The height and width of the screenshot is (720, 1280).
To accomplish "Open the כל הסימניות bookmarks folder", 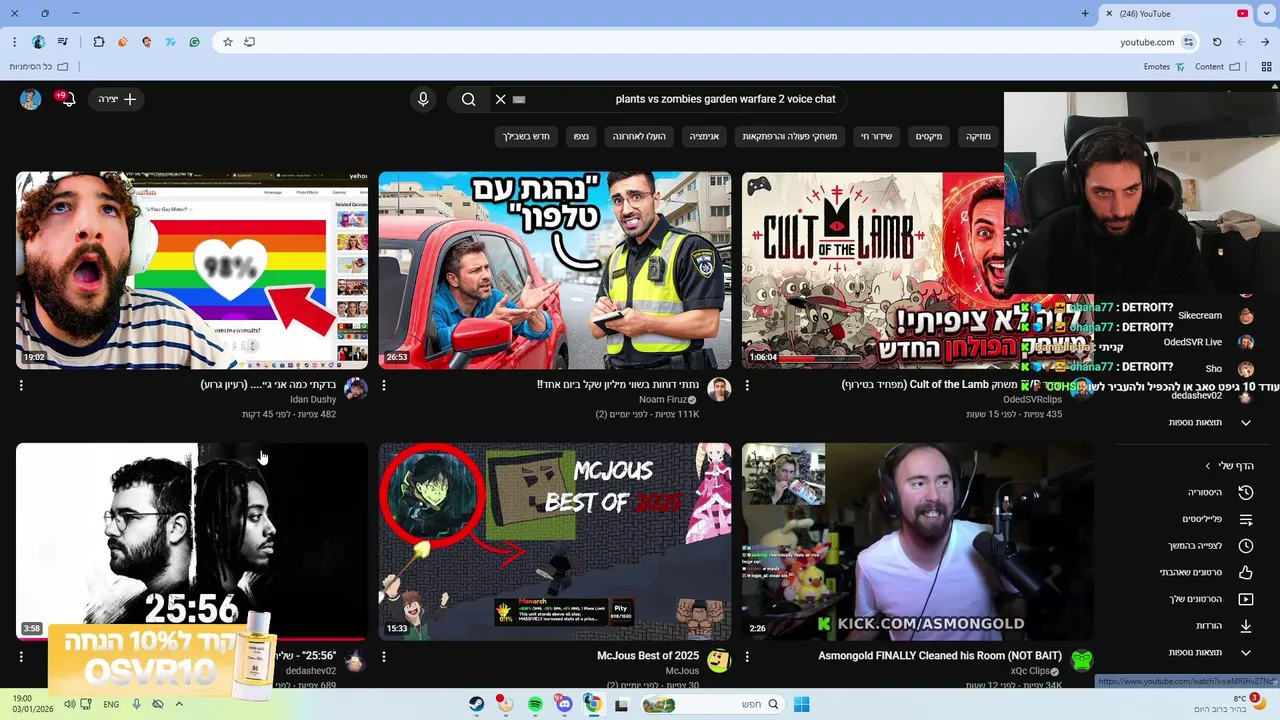I will pyautogui.click(x=38, y=67).
